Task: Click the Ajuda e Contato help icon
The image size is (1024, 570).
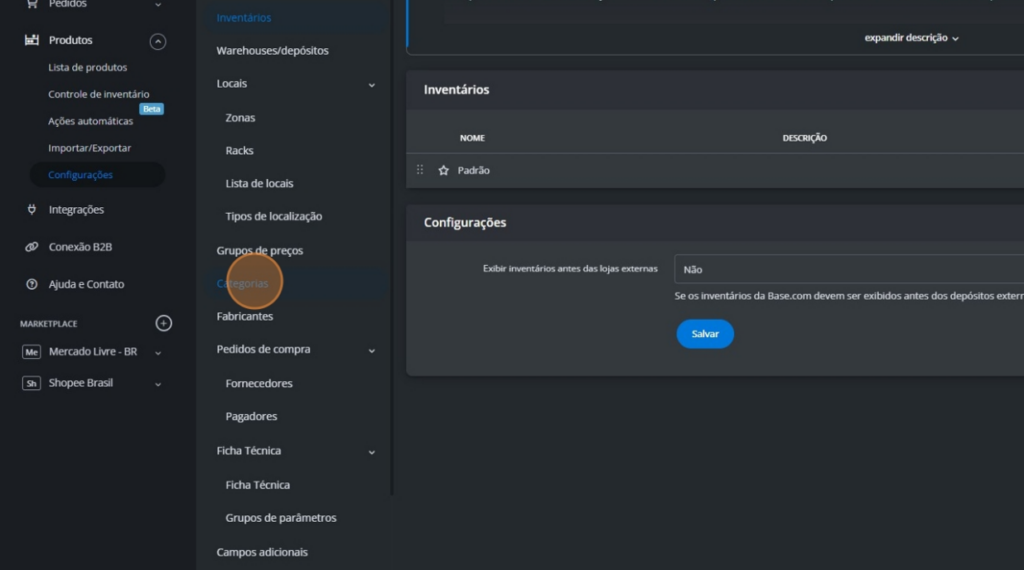Action: (31, 285)
